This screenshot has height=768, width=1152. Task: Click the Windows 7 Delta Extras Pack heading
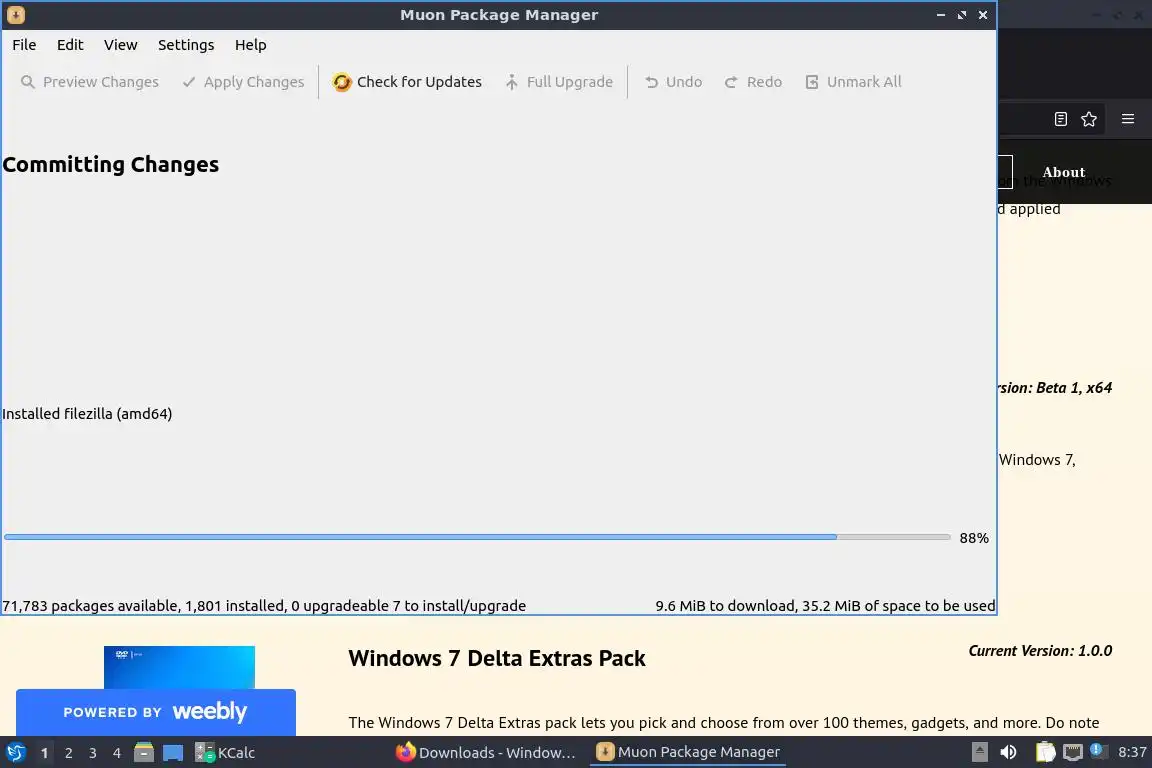pyautogui.click(x=497, y=658)
